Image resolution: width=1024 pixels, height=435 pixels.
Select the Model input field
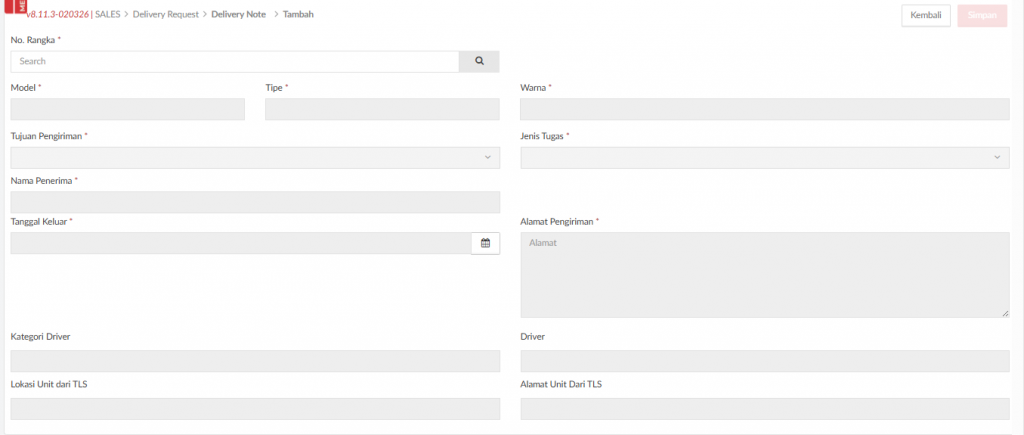(127, 109)
